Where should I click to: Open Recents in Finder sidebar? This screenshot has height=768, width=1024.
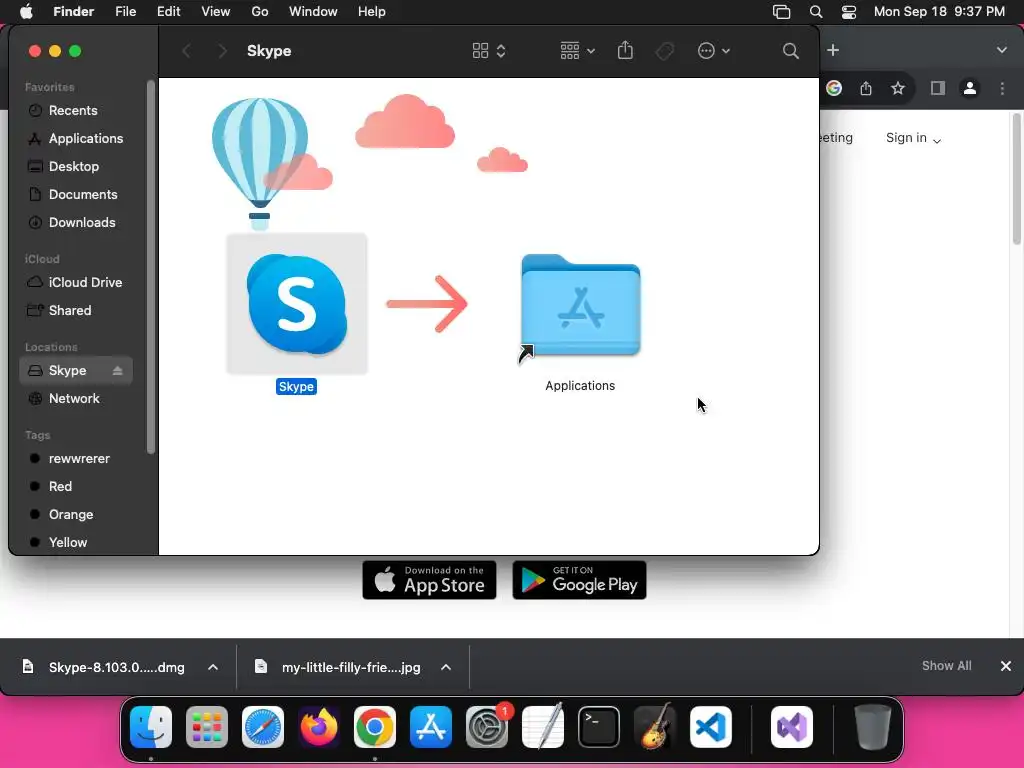(x=72, y=110)
